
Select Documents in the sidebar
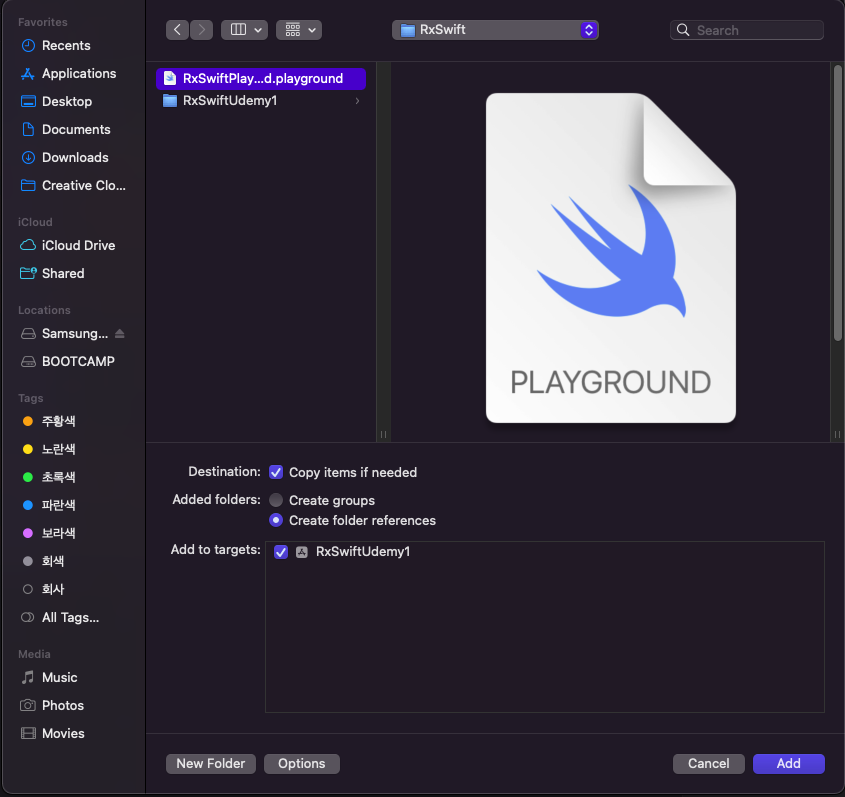pos(76,130)
